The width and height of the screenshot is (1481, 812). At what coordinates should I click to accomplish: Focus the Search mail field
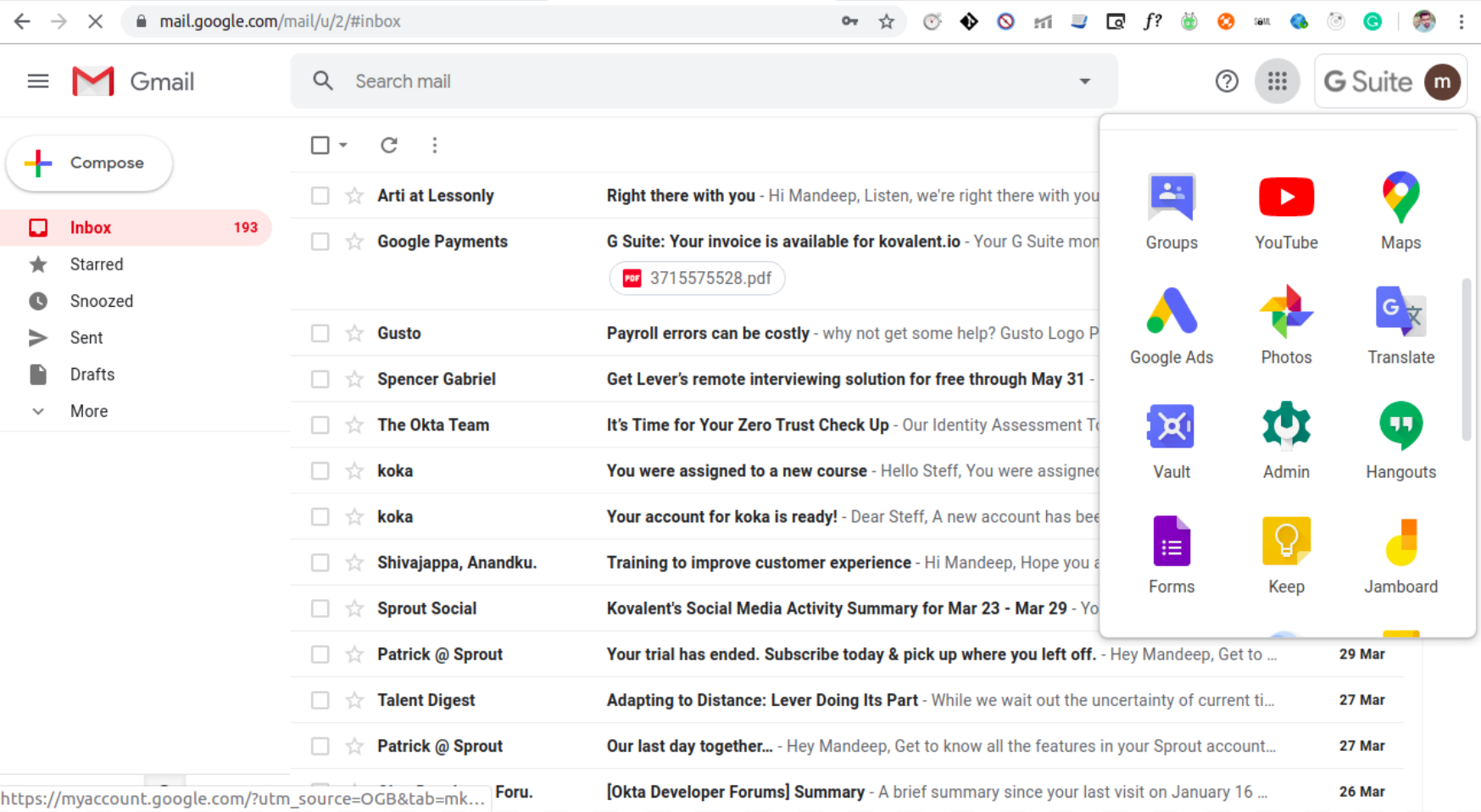[704, 81]
